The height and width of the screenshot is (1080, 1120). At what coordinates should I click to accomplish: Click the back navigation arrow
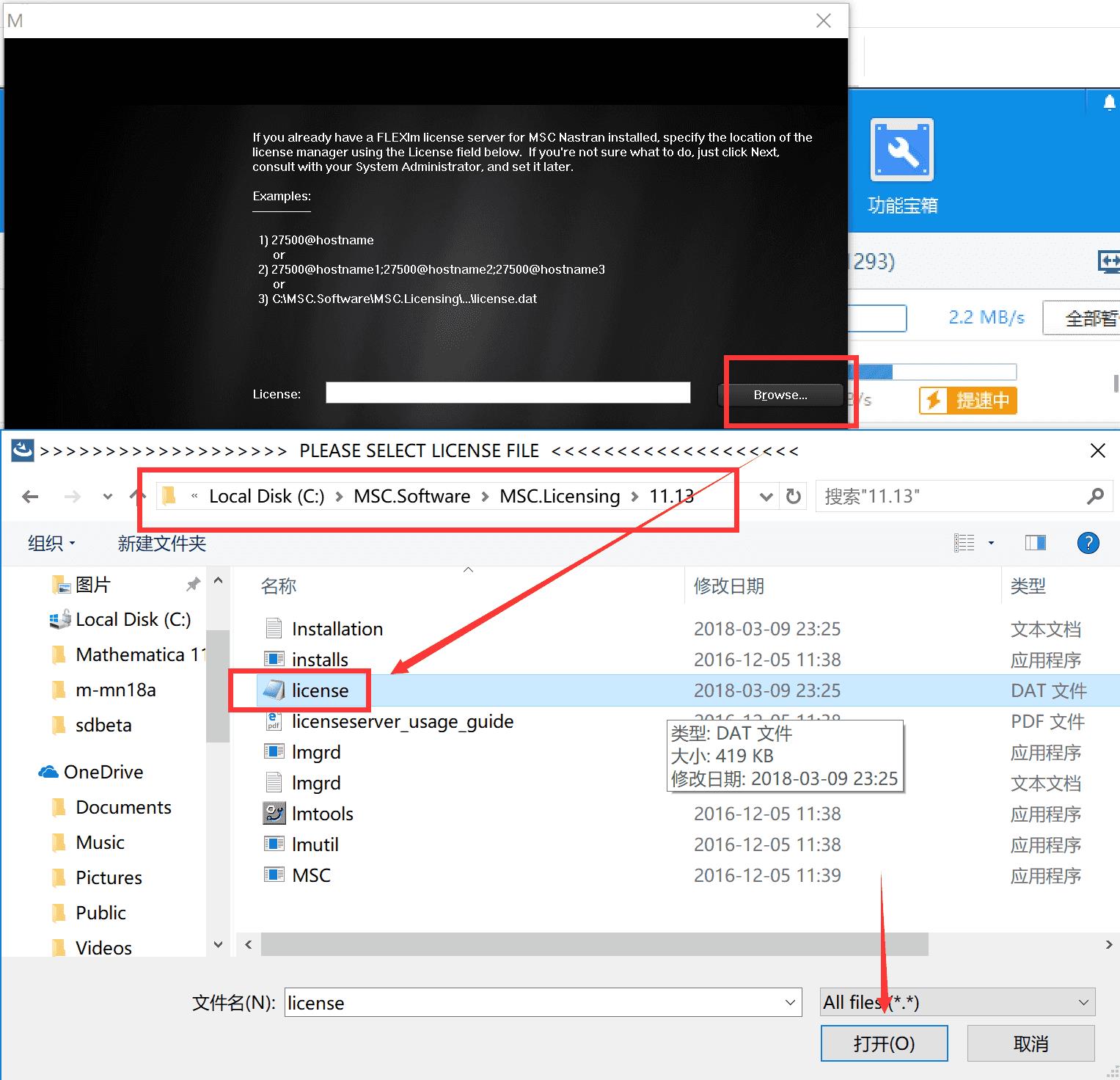pyautogui.click(x=30, y=497)
